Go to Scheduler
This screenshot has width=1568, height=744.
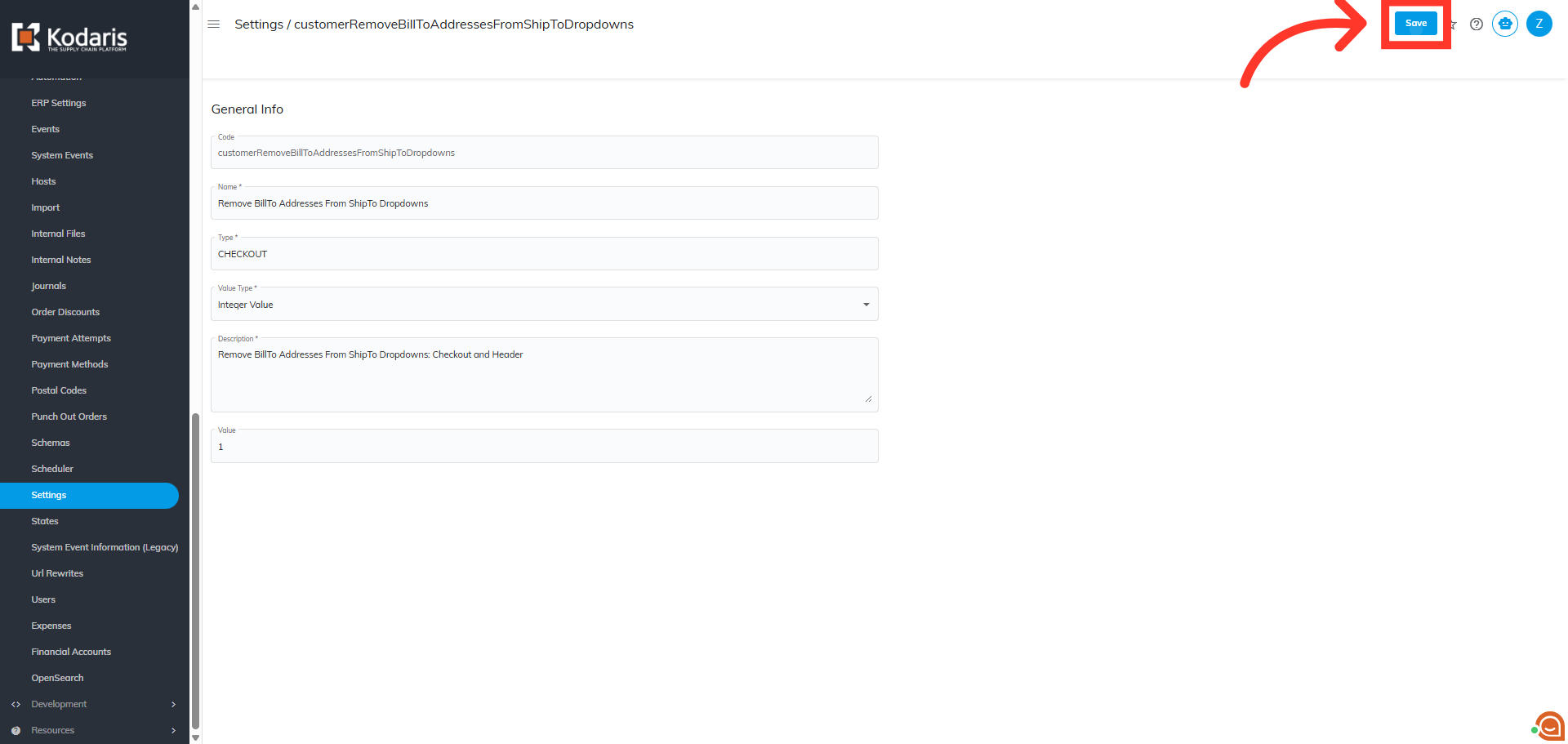(x=52, y=469)
